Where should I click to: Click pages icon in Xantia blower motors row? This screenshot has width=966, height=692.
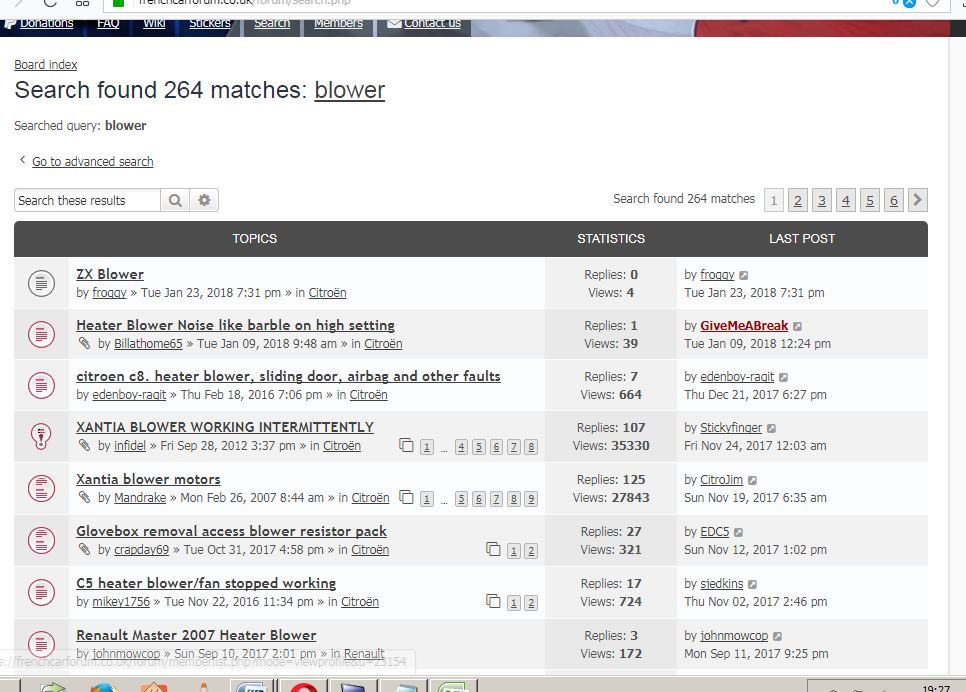(x=406, y=497)
